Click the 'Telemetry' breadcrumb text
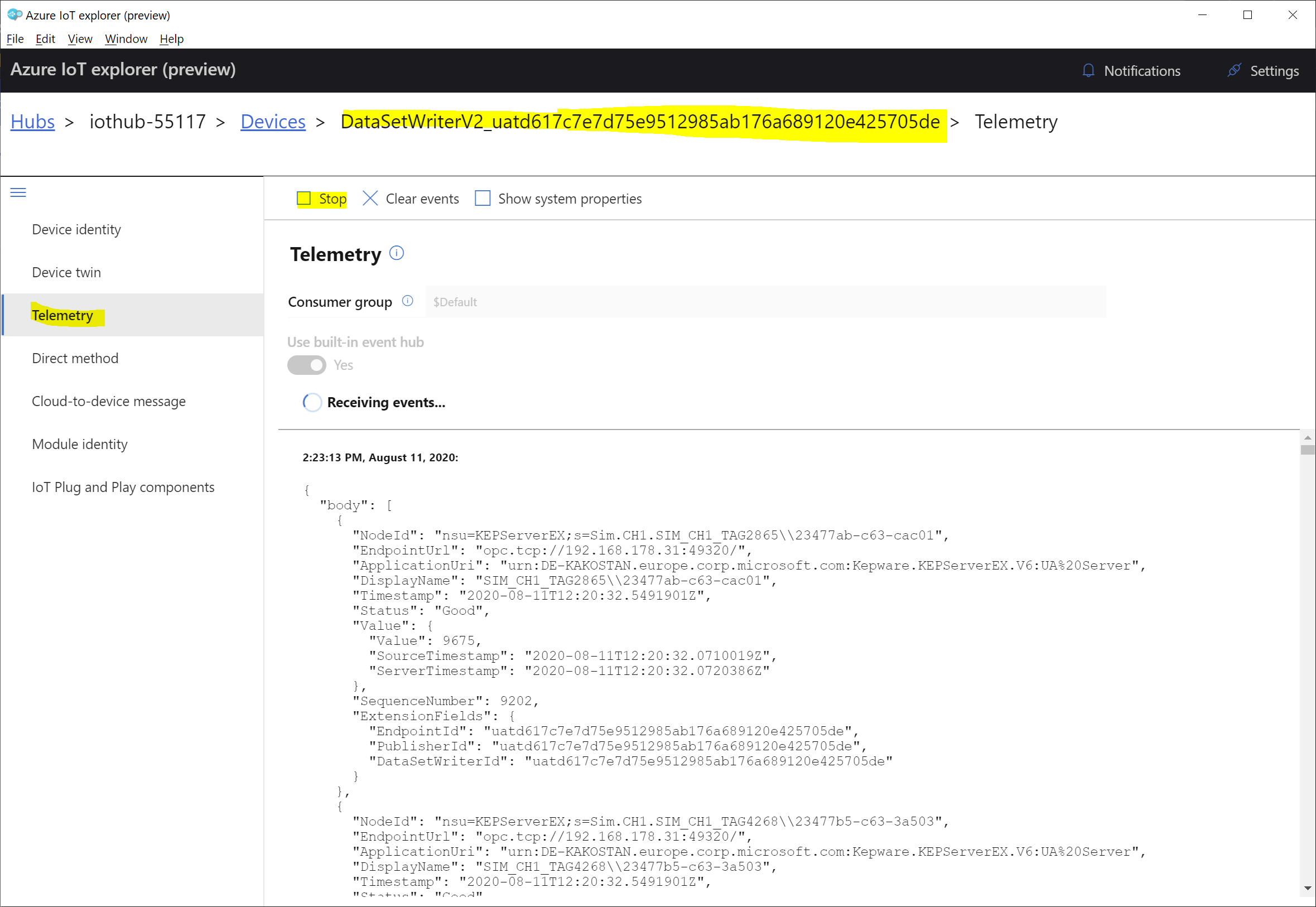1316x907 pixels. (1016, 122)
